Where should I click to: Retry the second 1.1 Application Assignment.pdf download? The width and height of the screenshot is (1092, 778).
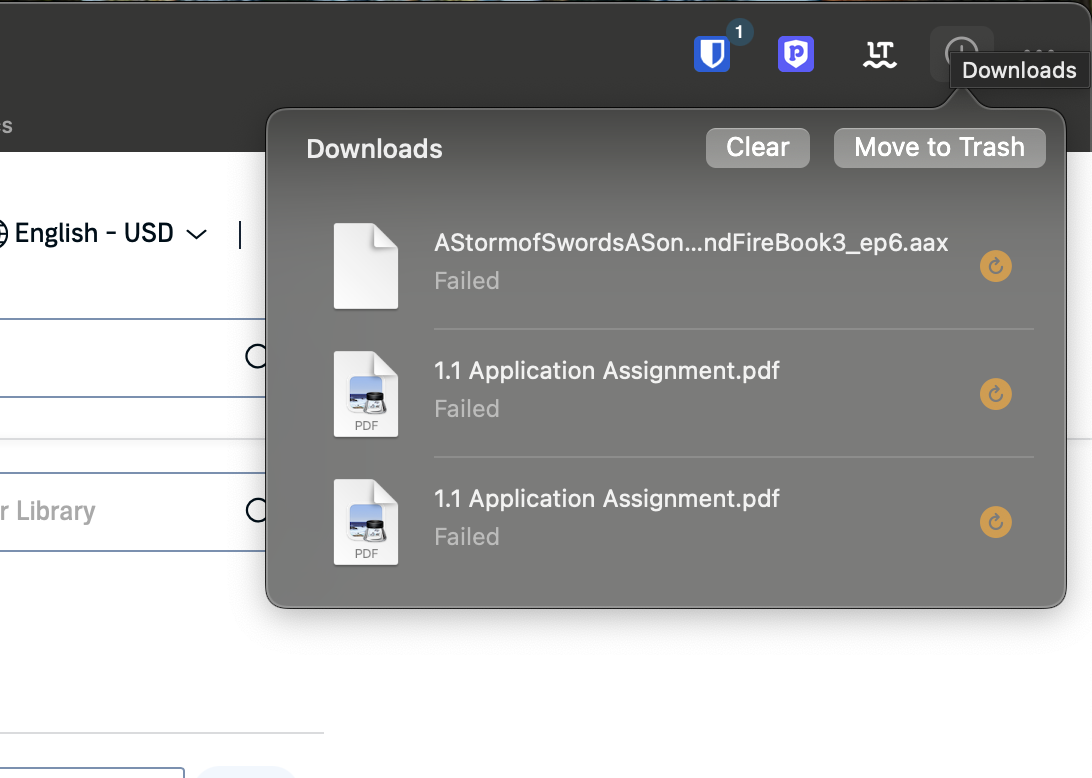click(x=995, y=522)
